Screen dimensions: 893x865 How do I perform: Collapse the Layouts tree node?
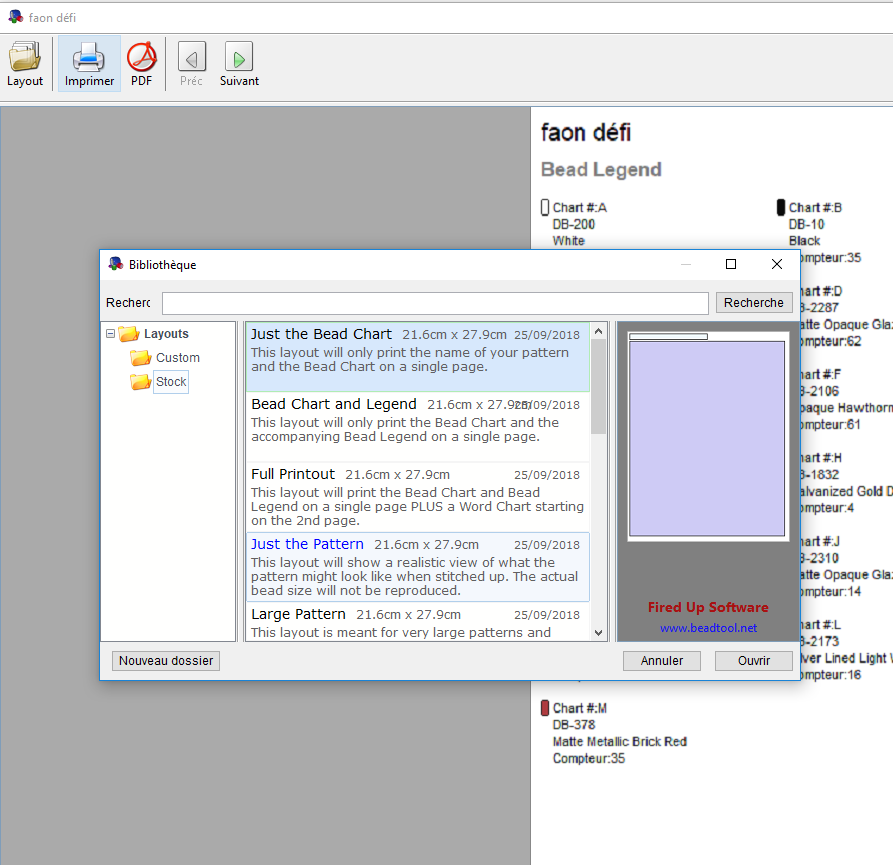pyautogui.click(x=110, y=333)
